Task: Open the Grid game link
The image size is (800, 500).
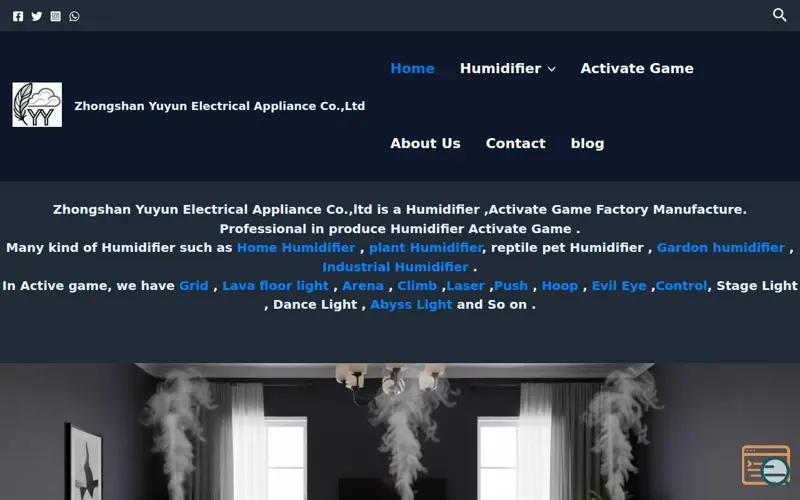Action: 194,286
